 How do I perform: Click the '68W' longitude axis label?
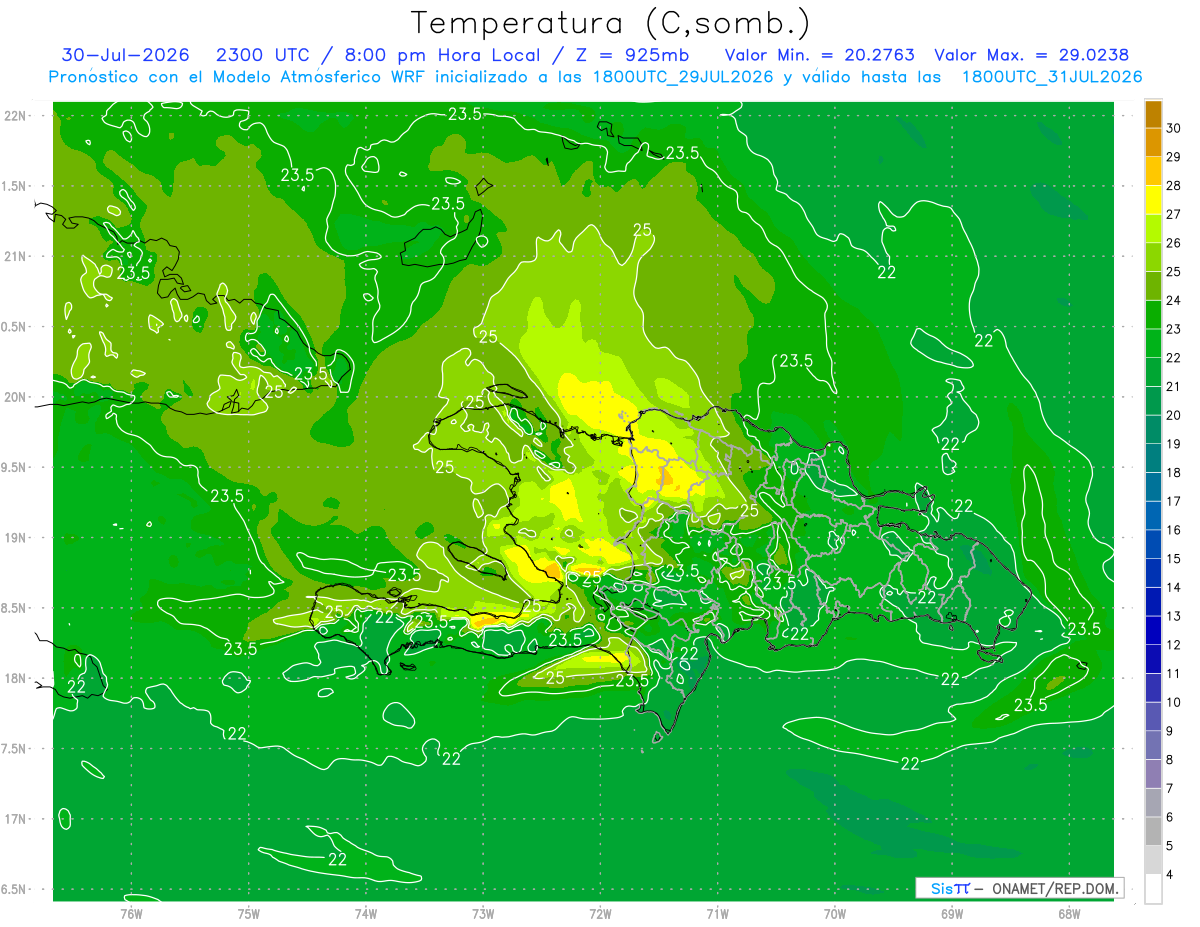[1069, 913]
